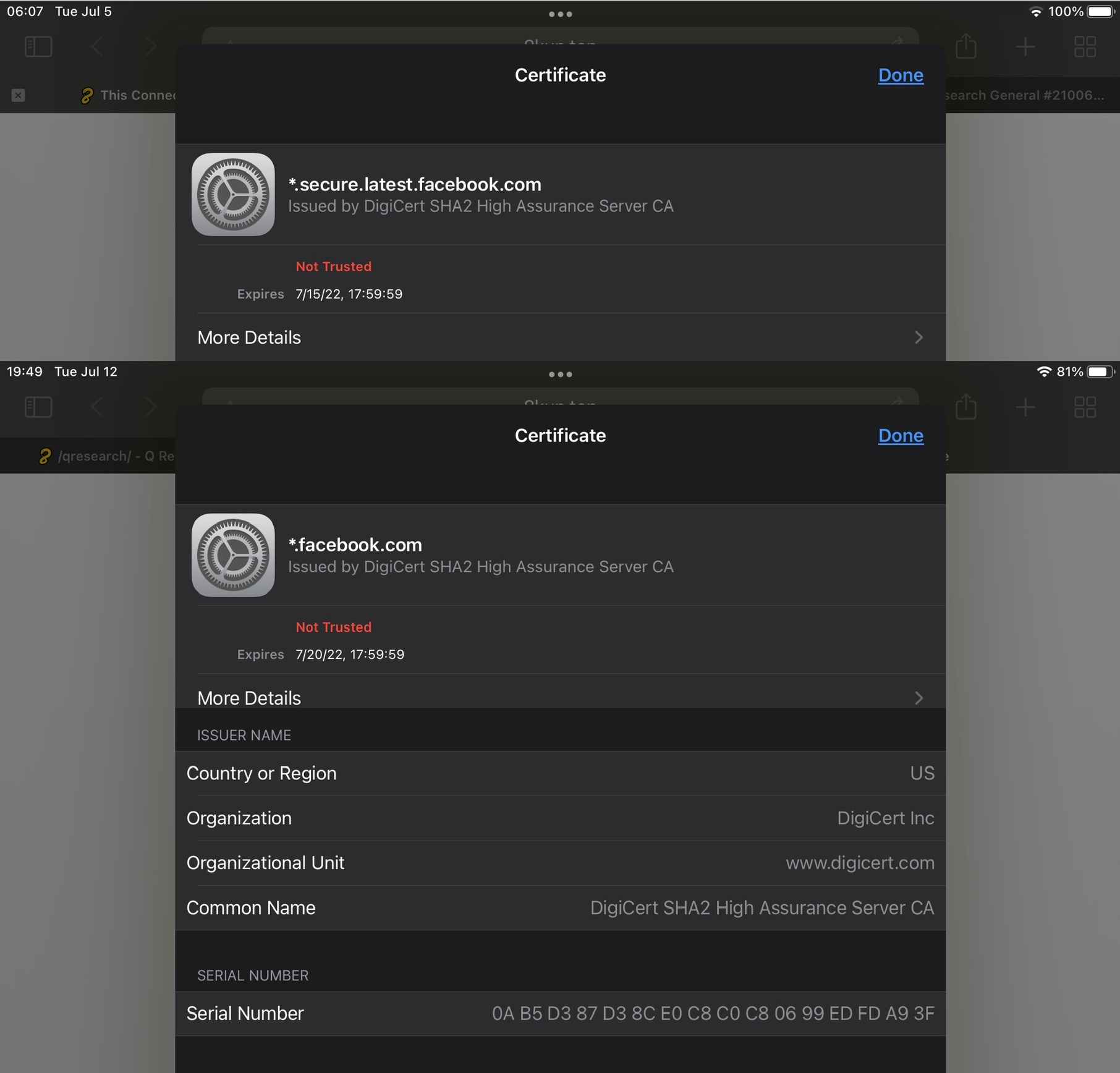The width and height of the screenshot is (1120, 1073).
Task: Tap the battery icon showing 81%
Action: [x=1101, y=372]
